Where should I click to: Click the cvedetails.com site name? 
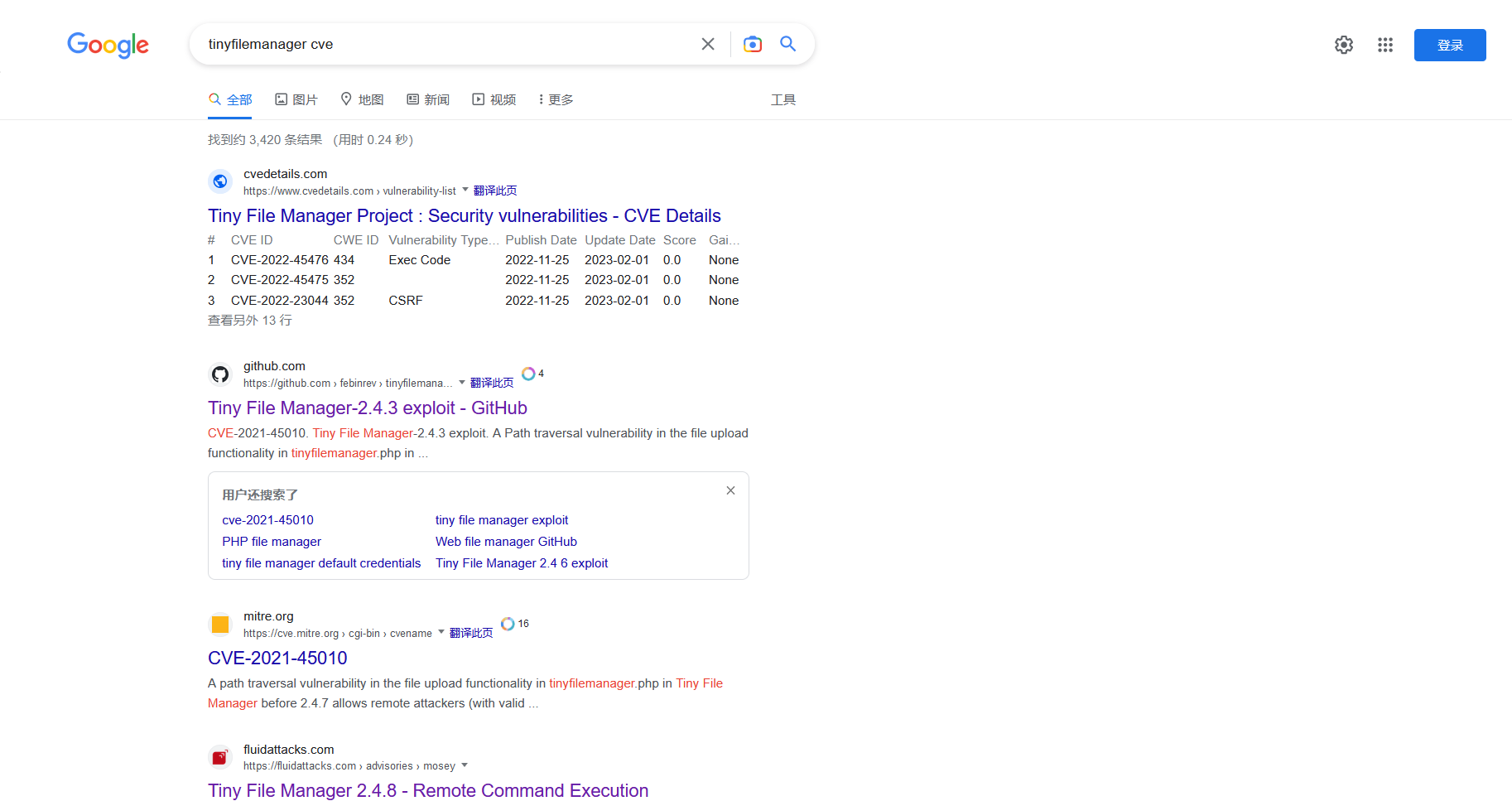(286, 174)
